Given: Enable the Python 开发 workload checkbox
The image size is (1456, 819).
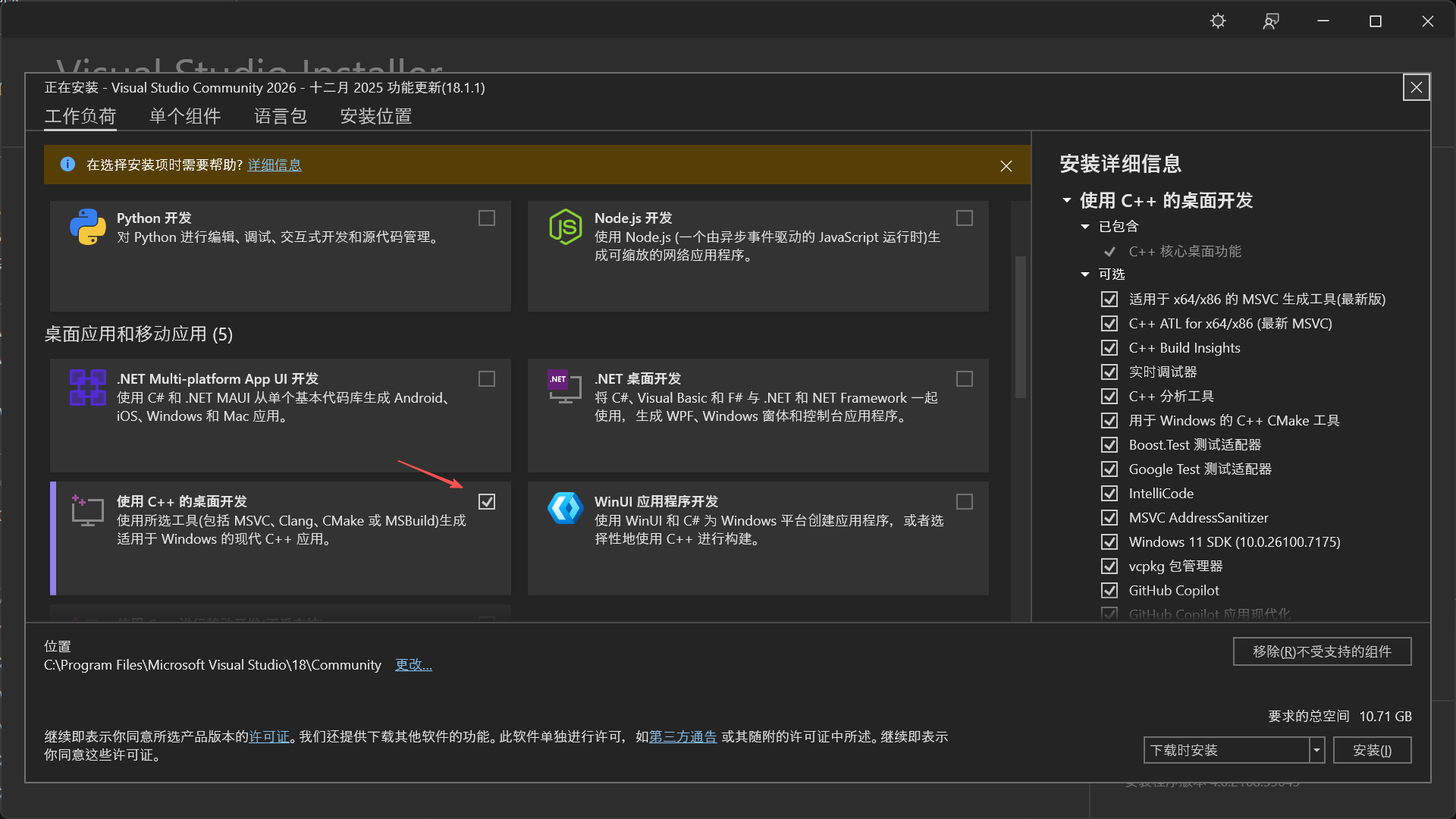Looking at the screenshot, I should coord(487,218).
